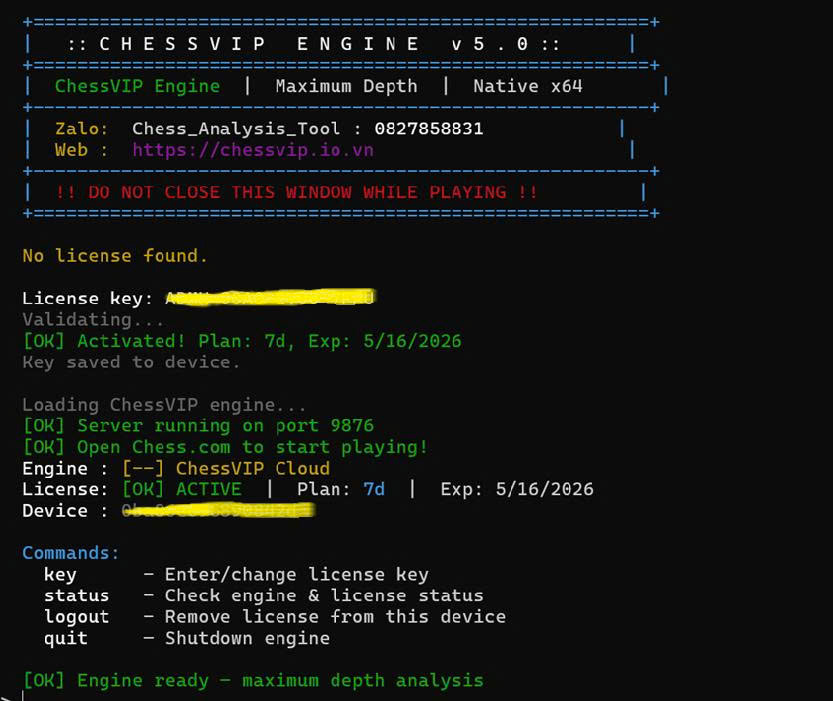The width and height of the screenshot is (833, 701).
Task: Click the Zalo number 0827858831
Action: [429, 129]
